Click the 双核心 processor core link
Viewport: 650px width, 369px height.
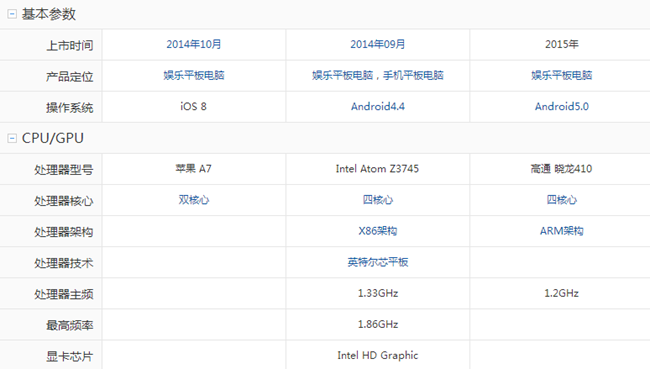pos(194,200)
